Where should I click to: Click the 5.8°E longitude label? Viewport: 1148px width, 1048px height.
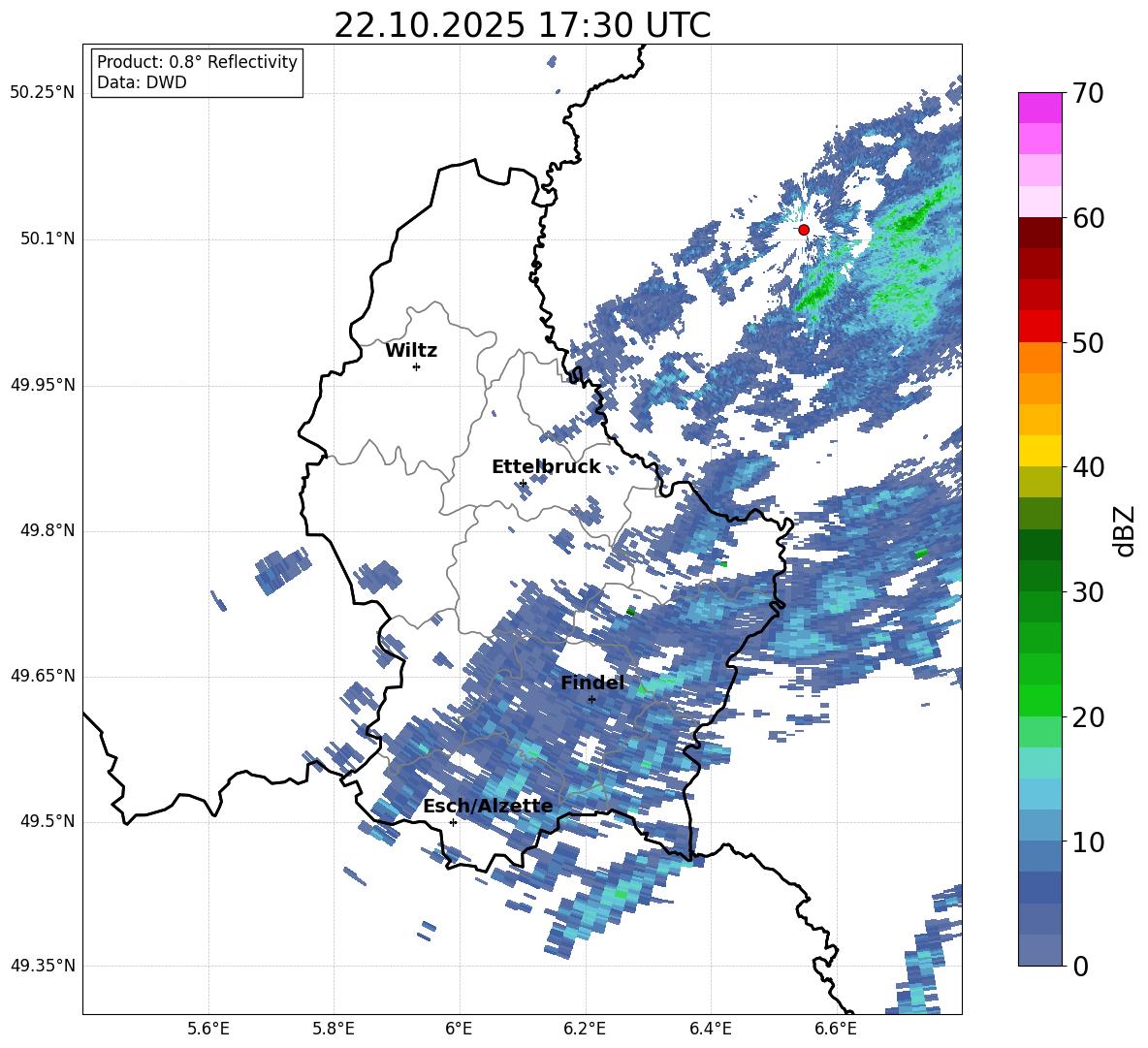pyautogui.click(x=334, y=1029)
